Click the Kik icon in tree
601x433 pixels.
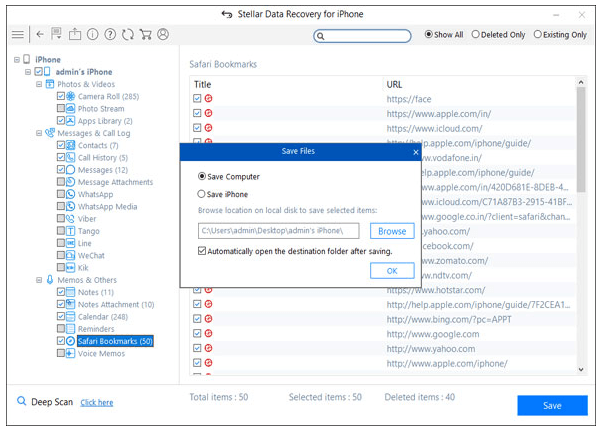click(71, 267)
